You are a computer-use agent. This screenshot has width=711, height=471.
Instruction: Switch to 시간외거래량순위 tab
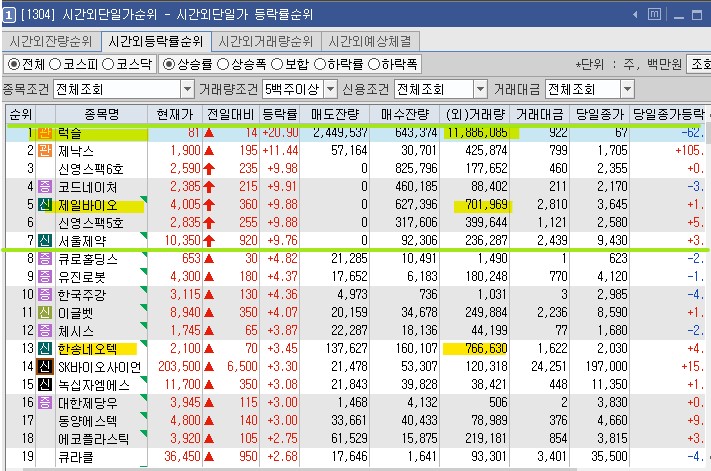266,42
